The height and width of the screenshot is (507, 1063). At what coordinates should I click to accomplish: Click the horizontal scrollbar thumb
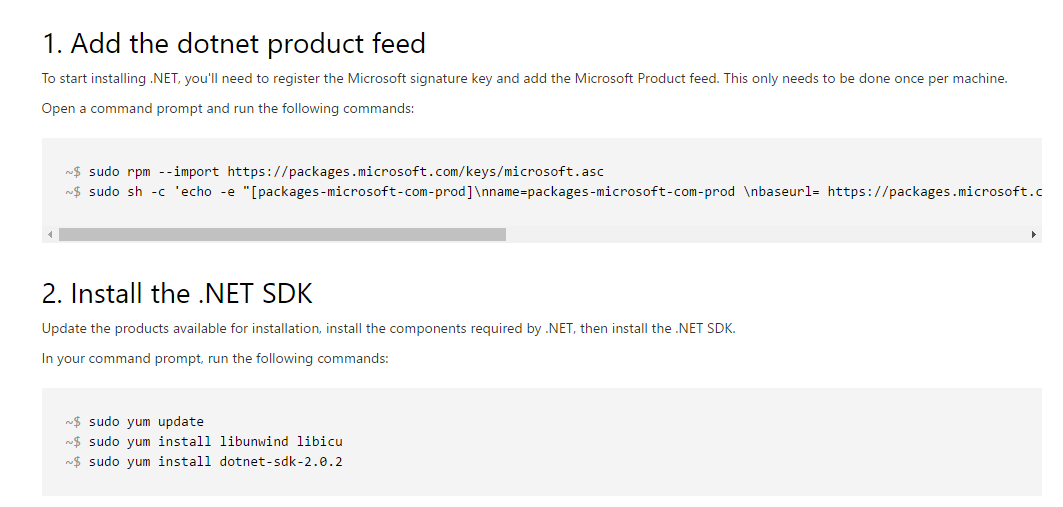tap(282, 234)
